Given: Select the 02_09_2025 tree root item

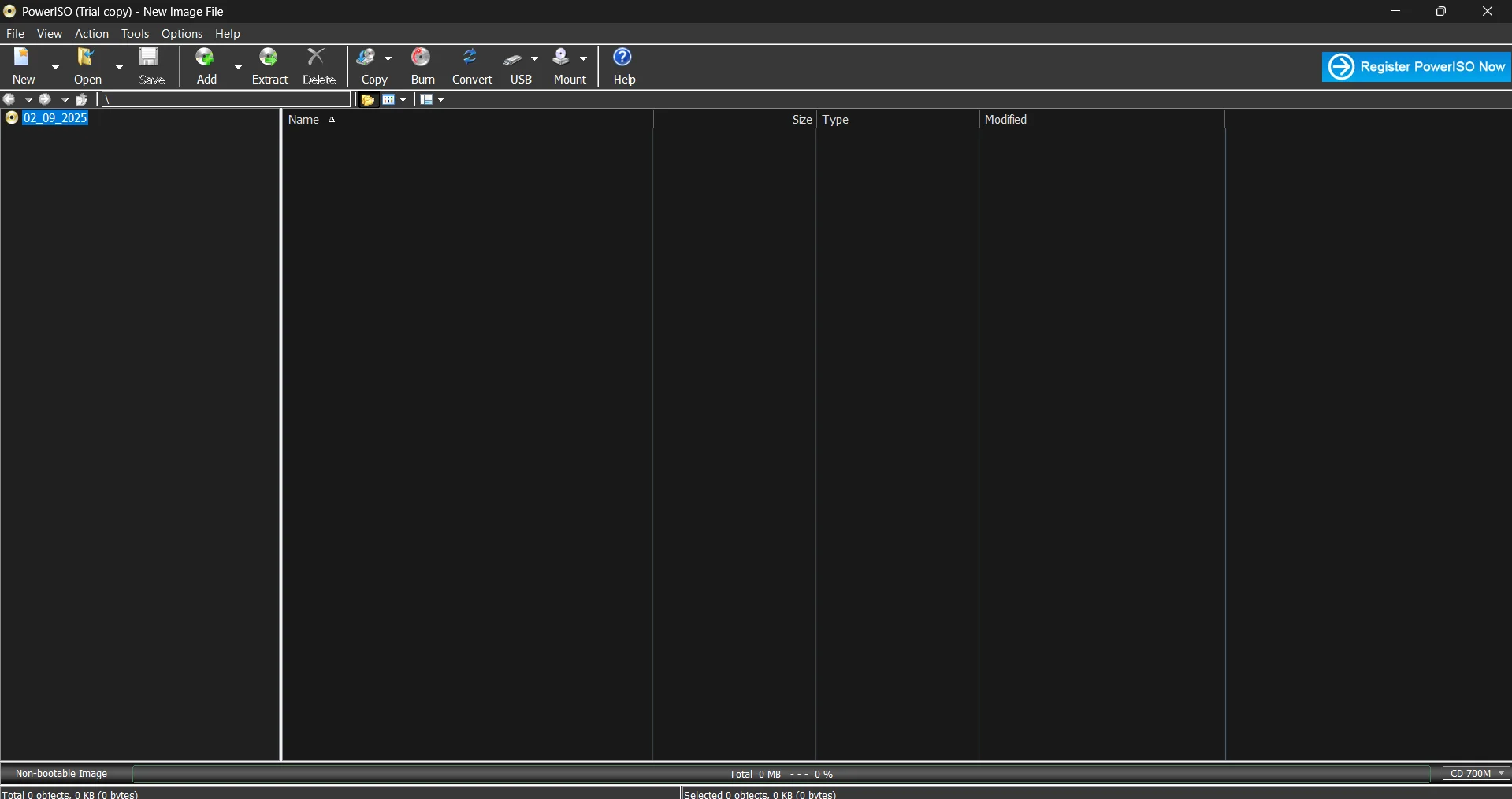Looking at the screenshot, I should coord(55,118).
